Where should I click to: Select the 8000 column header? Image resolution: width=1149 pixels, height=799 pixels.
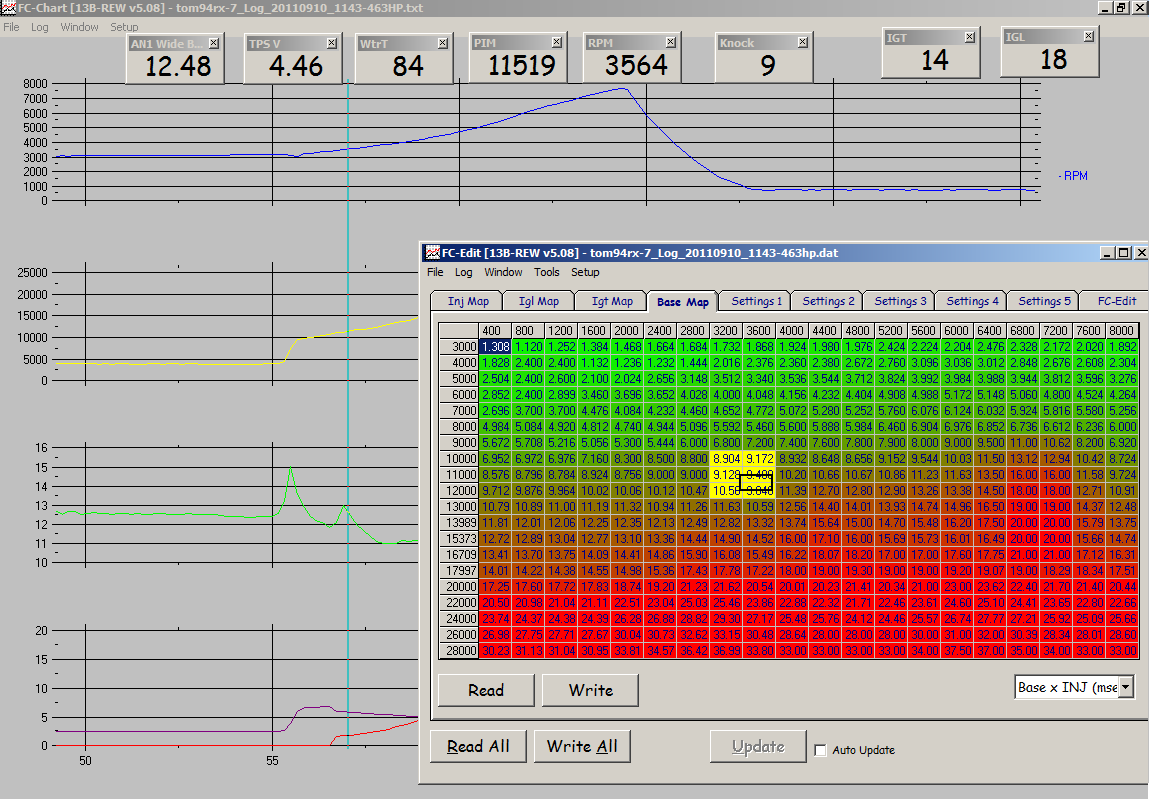[1121, 331]
